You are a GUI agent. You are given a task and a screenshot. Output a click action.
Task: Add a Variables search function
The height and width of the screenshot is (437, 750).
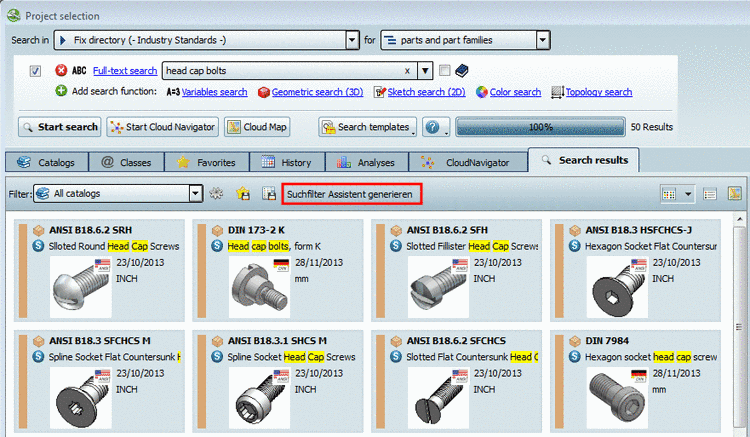(x=214, y=92)
